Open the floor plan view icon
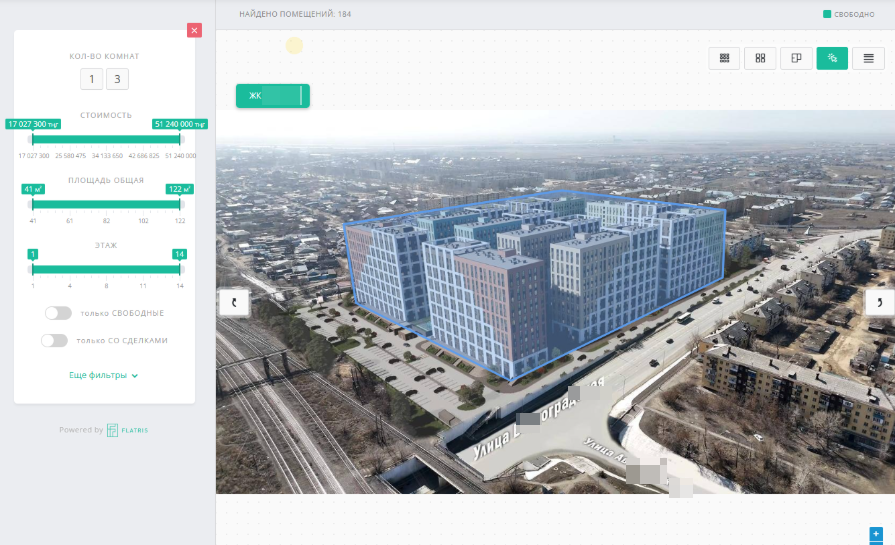The width and height of the screenshot is (895, 545). pyautogui.click(x=796, y=58)
